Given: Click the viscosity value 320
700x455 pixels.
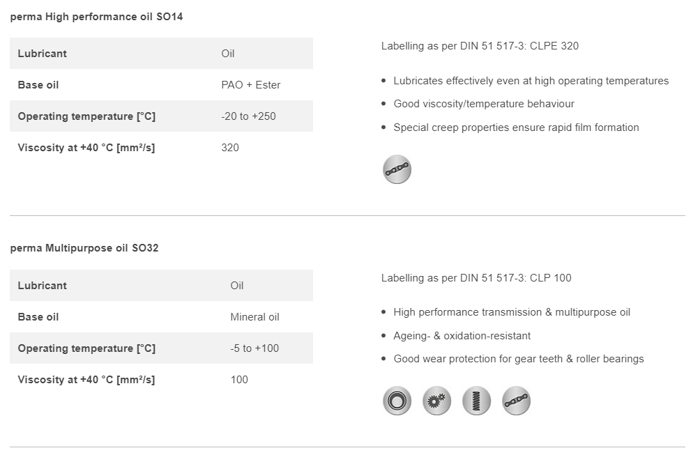Looking at the screenshot, I should point(230,148).
